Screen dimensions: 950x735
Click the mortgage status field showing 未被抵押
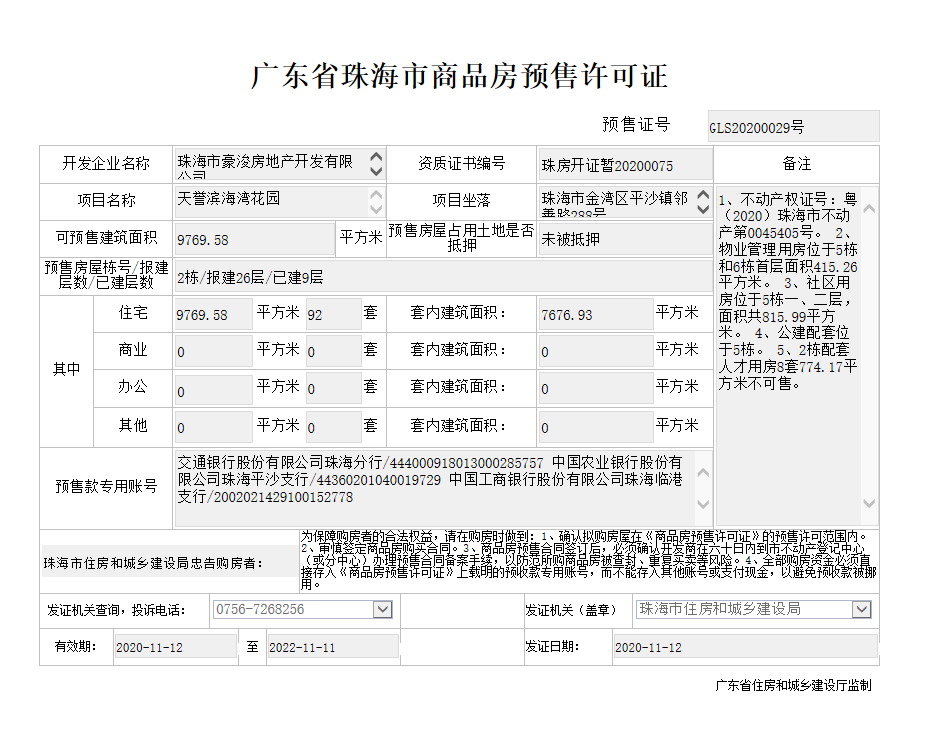point(624,239)
